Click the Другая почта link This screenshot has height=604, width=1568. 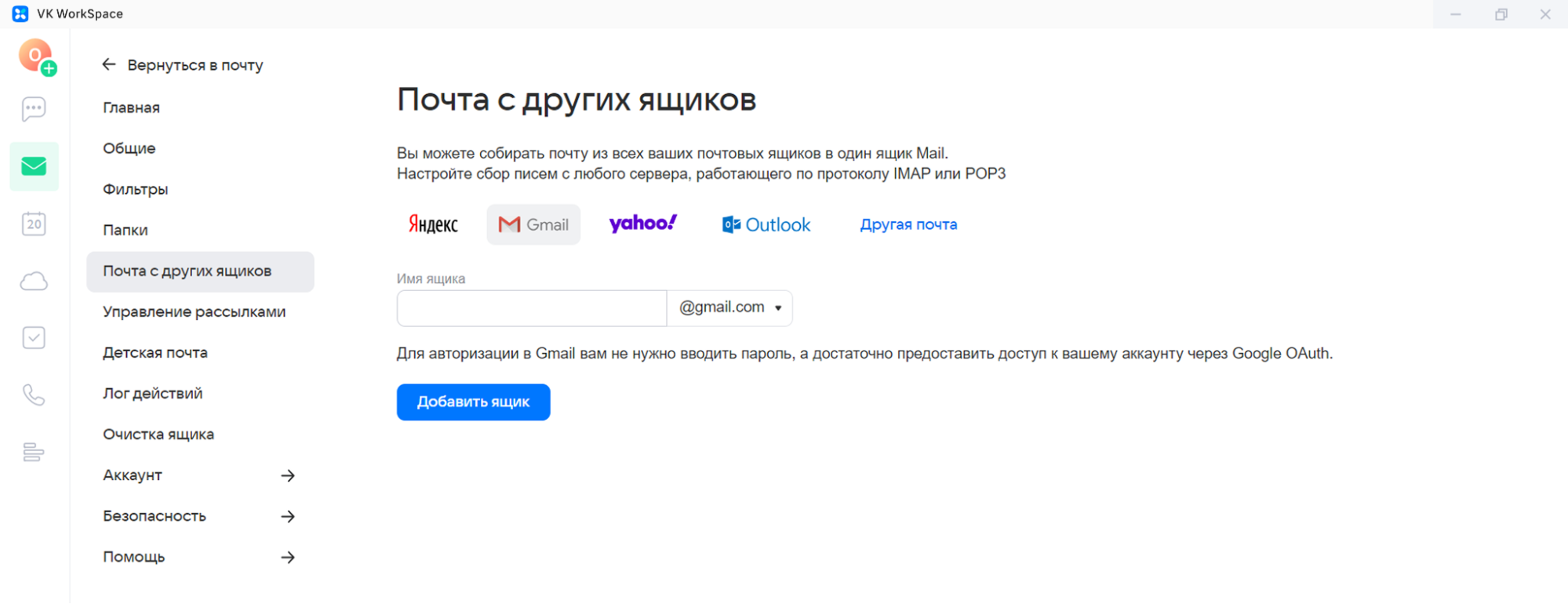tap(908, 224)
